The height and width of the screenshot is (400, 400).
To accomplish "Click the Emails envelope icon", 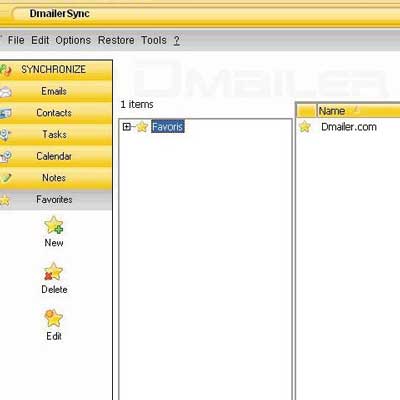I will (x=5, y=91).
